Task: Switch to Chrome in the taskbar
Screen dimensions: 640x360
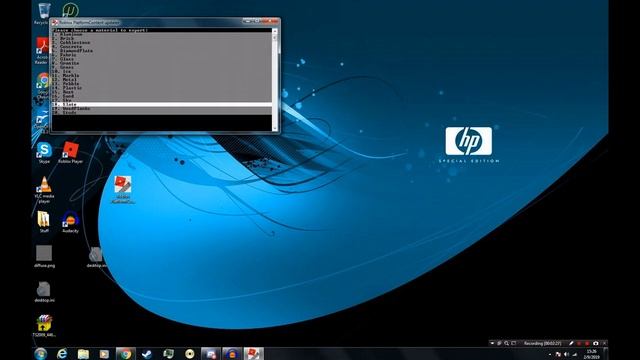Action: tap(126, 353)
